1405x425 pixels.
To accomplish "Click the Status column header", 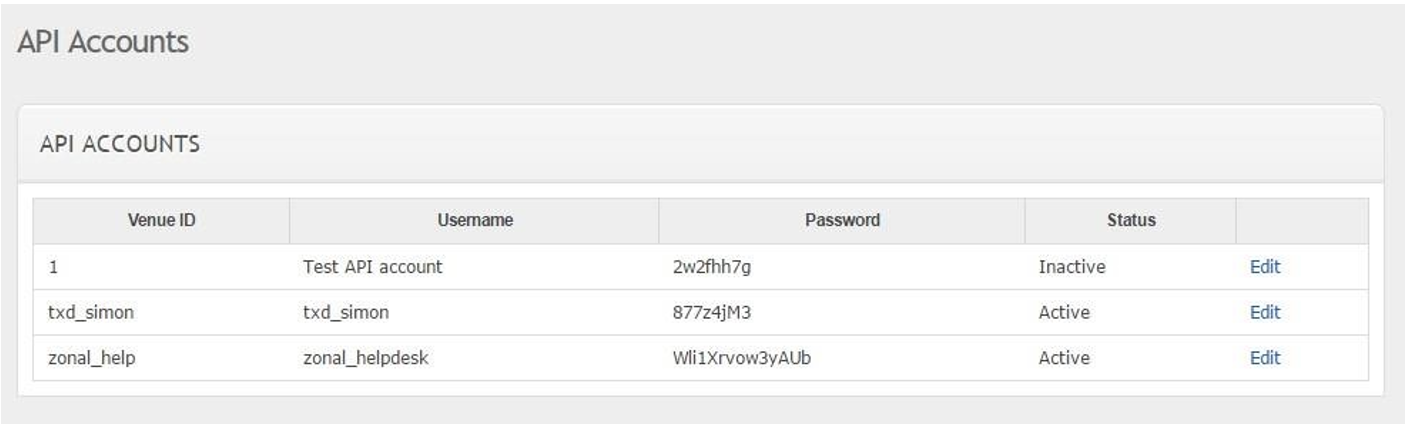I will click(x=1130, y=220).
